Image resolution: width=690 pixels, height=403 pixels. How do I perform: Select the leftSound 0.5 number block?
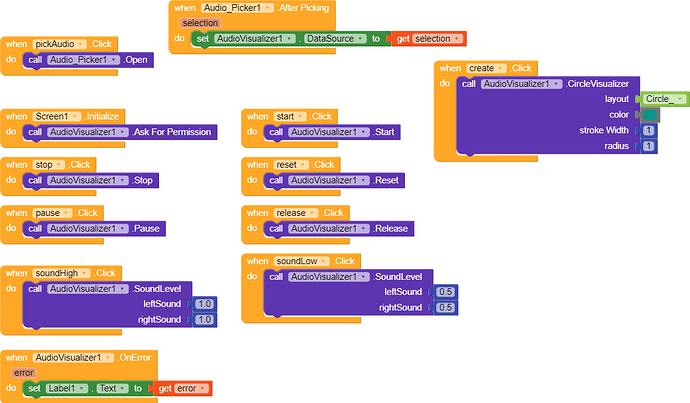point(445,292)
